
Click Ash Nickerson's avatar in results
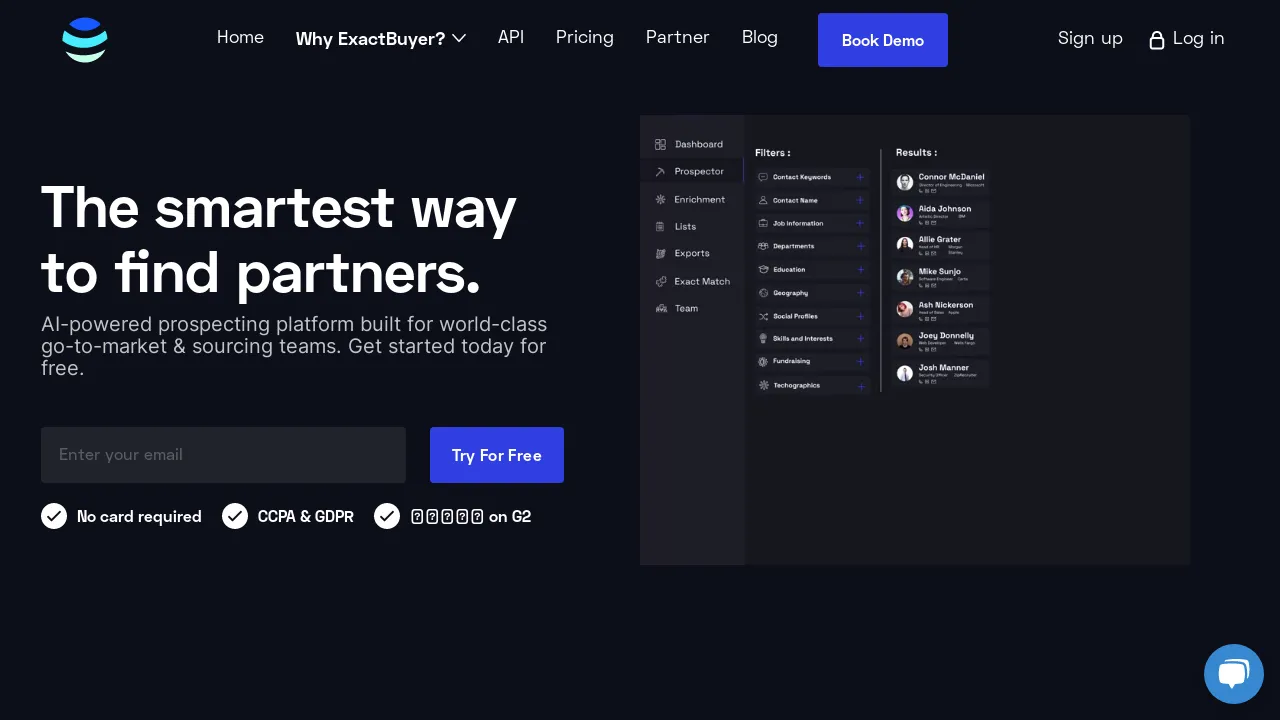click(905, 309)
